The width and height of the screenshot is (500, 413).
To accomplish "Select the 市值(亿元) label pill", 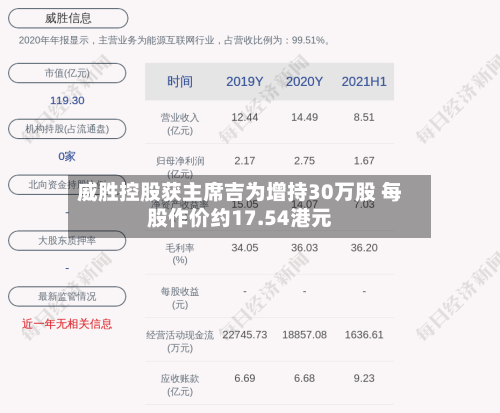I will click(67, 73).
